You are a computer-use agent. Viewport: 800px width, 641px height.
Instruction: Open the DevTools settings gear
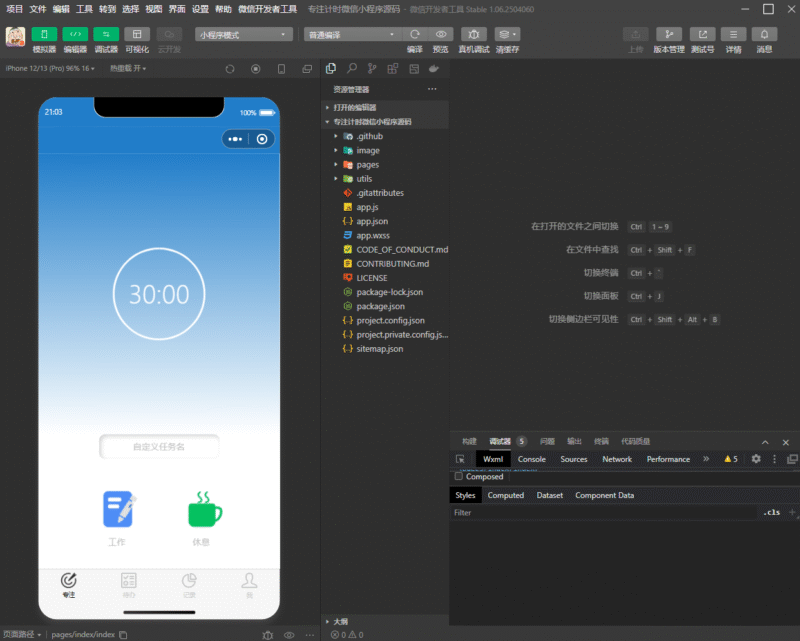point(756,459)
